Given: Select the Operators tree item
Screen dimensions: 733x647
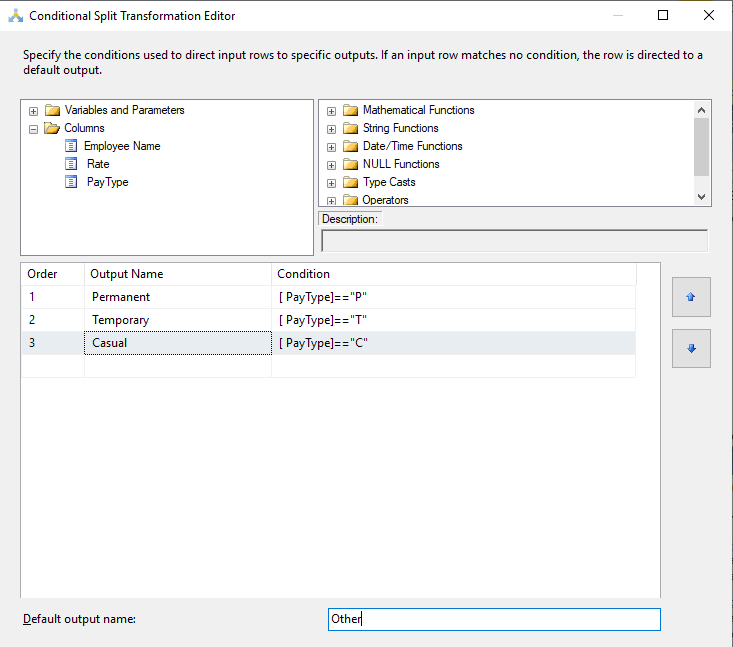Looking at the screenshot, I should (385, 200).
